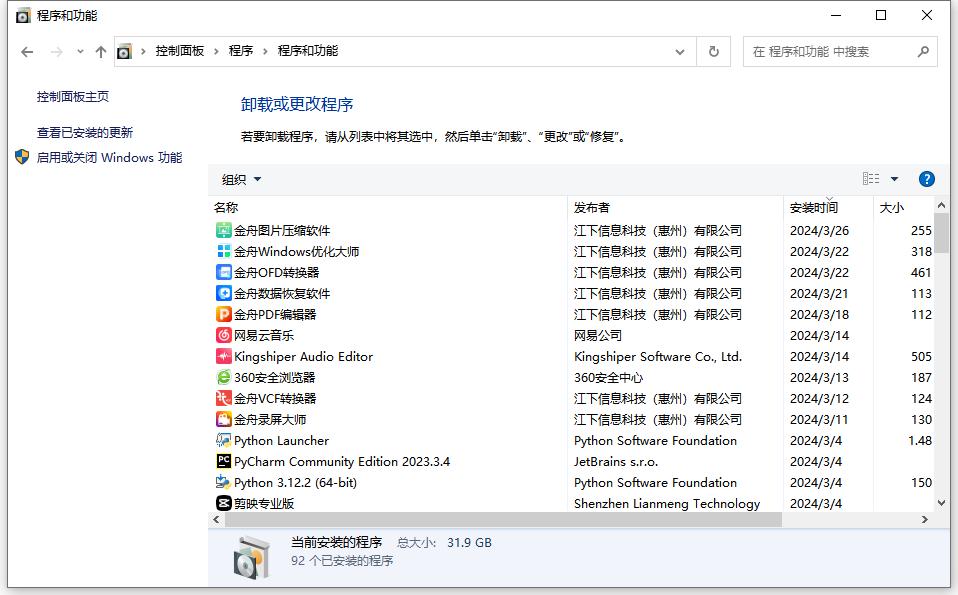Screen dimensions: 958x595
Task: Open the view options dropdown arrow
Action: click(894, 179)
